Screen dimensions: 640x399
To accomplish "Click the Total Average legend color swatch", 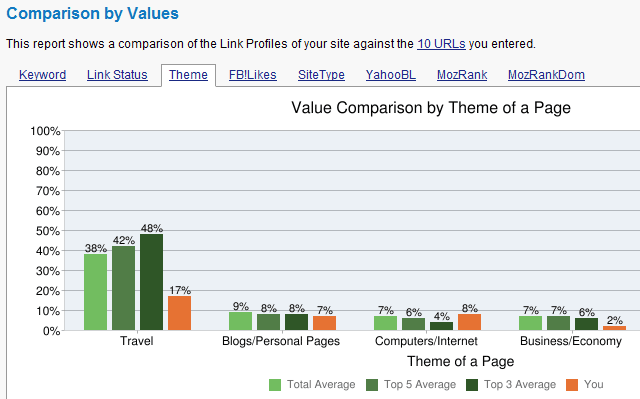I will click(x=275, y=385).
